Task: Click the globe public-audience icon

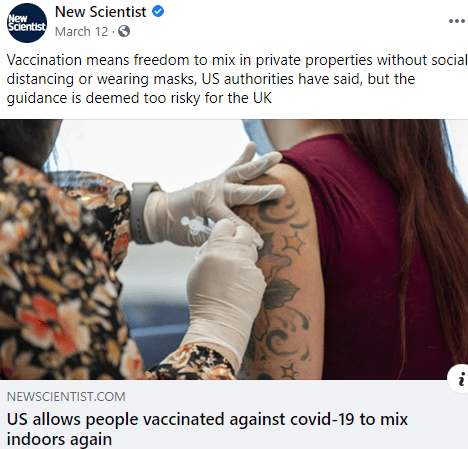Action: click(124, 31)
